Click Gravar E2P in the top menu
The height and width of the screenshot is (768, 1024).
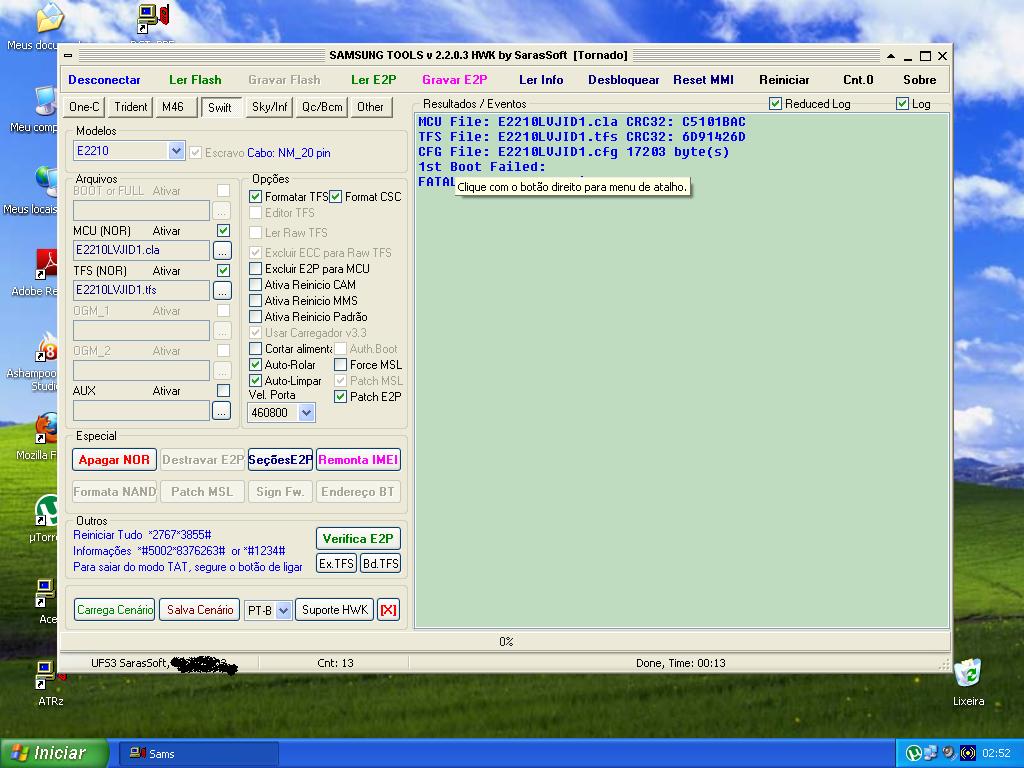pyautogui.click(x=455, y=80)
